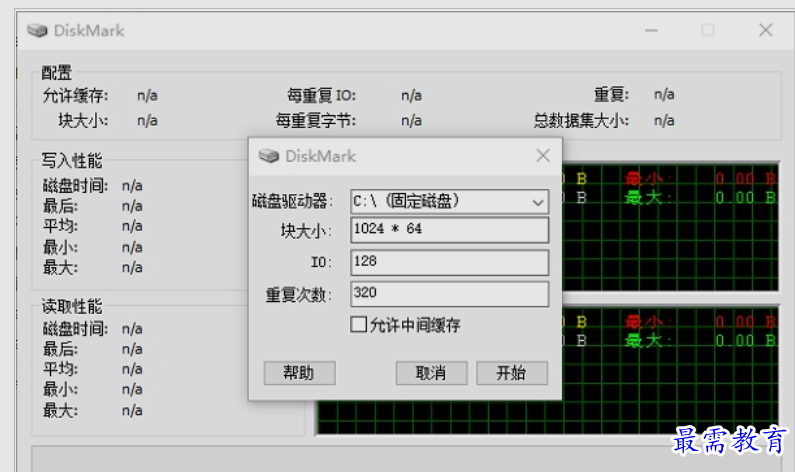This screenshot has height=472, width=795.
Task: Click 平均 in the 写入性能 group
Action: 60,226
